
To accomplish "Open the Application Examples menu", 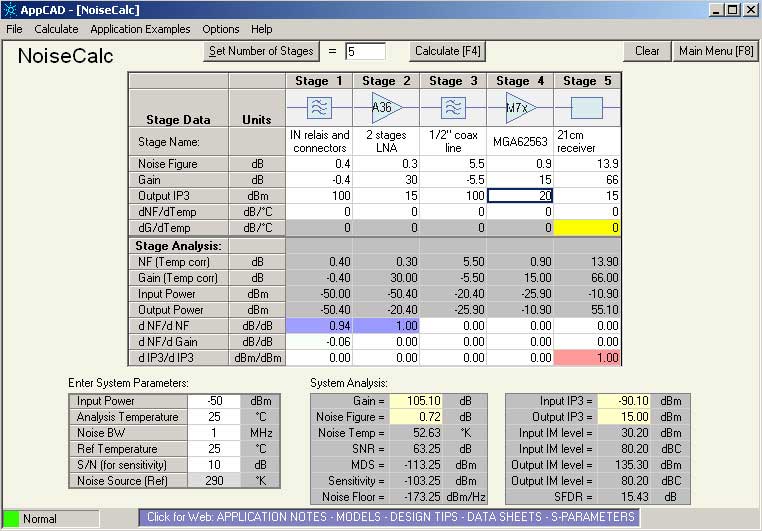I will tap(140, 29).
